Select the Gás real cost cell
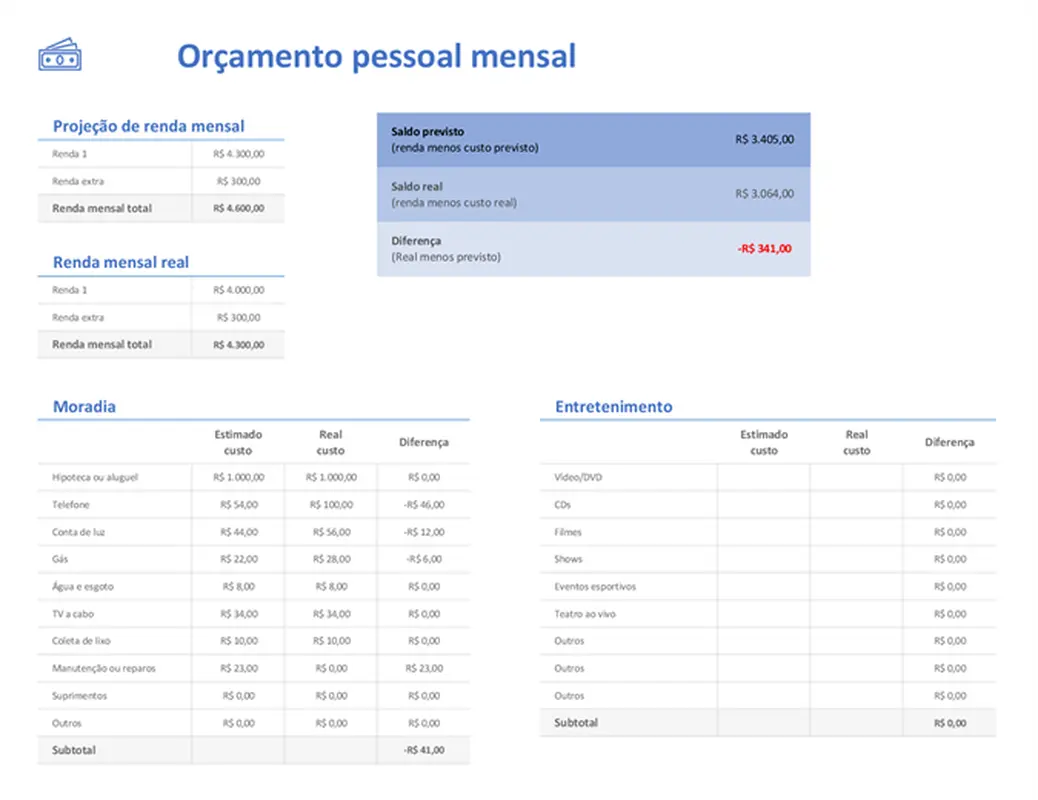Viewport: 1038px width, 800px height. point(330,559)
